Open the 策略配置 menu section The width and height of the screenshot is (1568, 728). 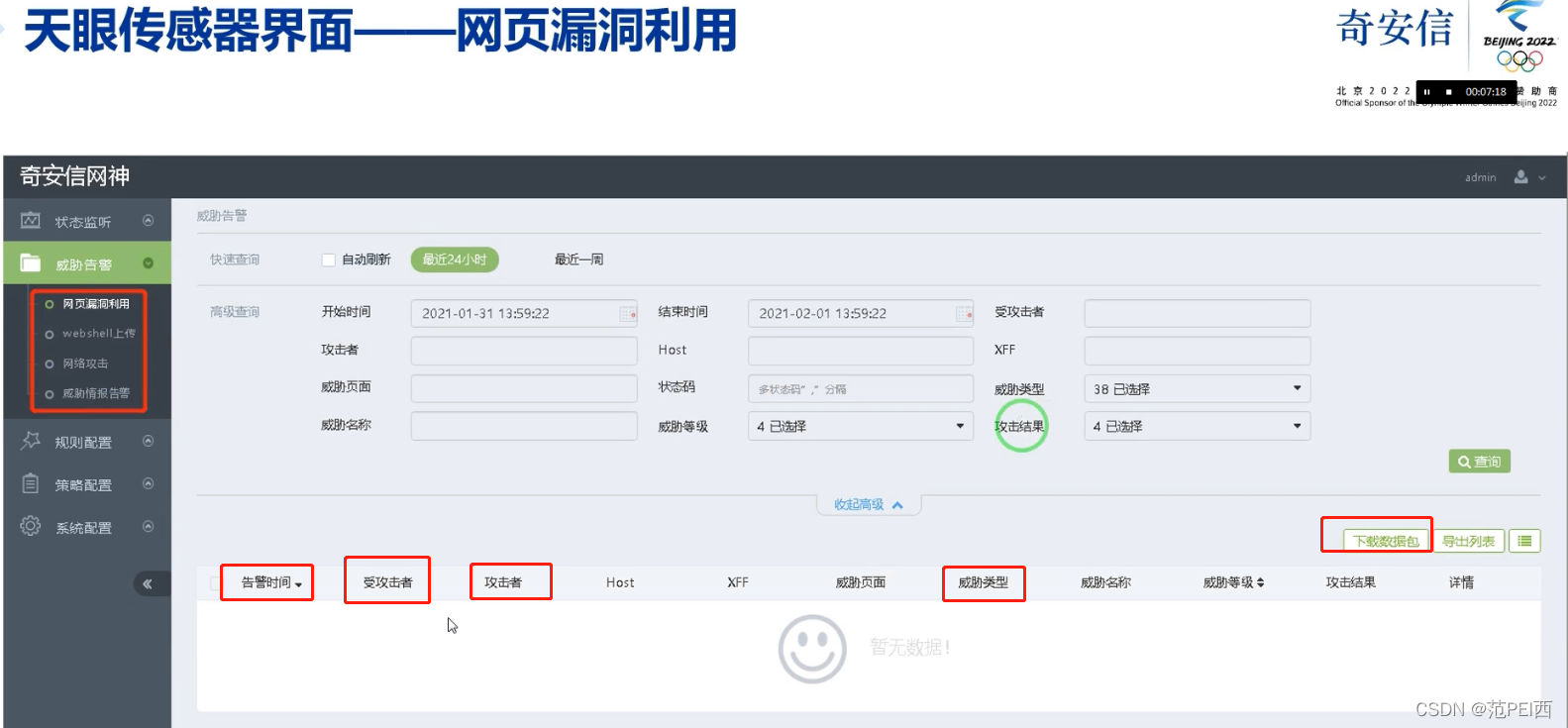[86, 484]
